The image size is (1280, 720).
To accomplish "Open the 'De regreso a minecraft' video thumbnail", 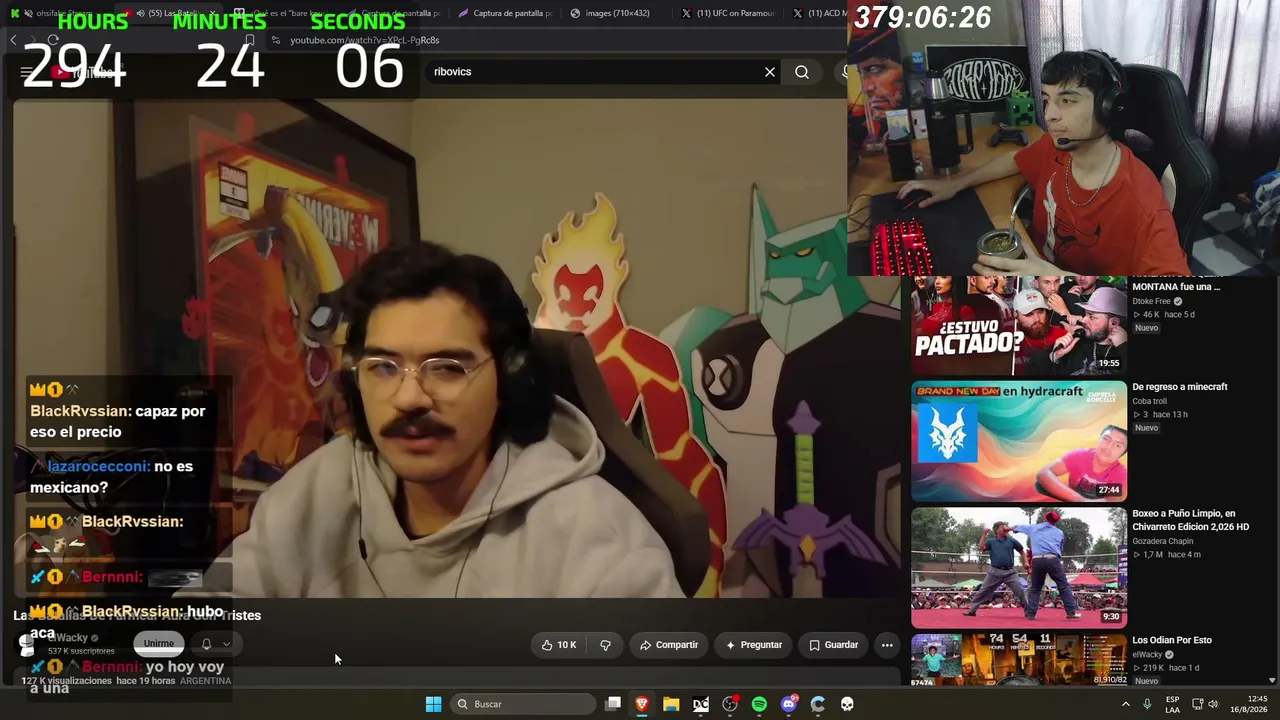I will 1018,441.
